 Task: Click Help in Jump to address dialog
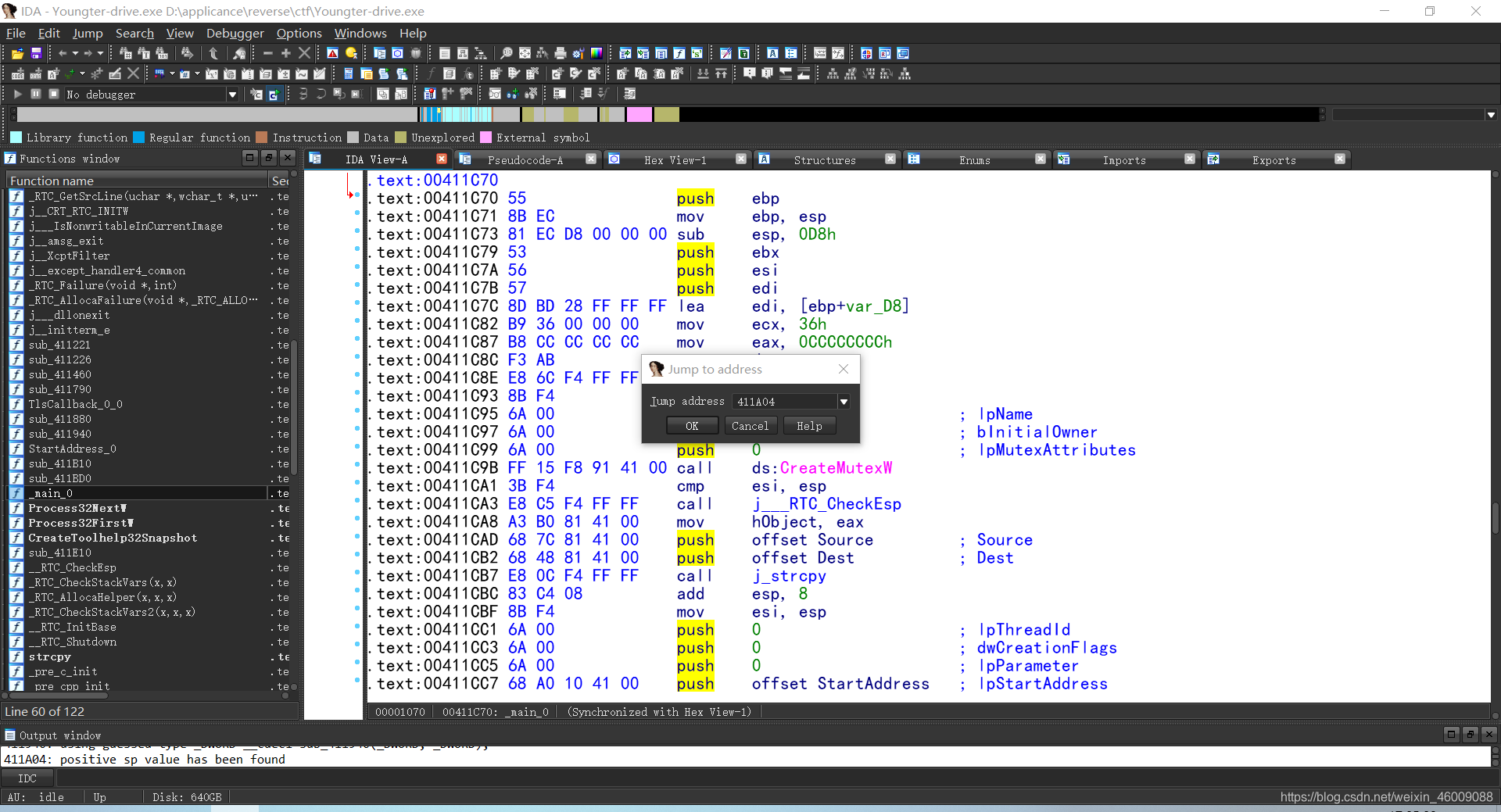coord(809,426)
